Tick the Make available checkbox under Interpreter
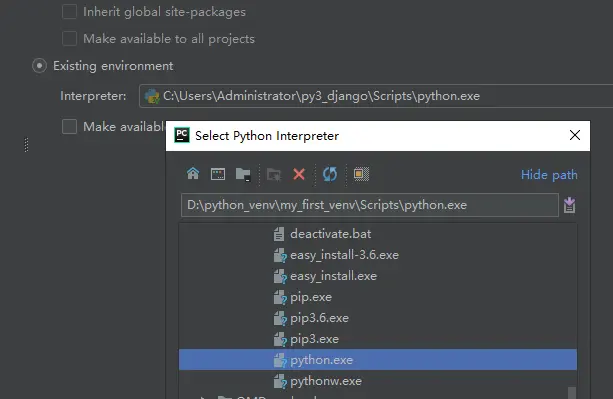Screen dimensions: 613x399 pos(70,127)
